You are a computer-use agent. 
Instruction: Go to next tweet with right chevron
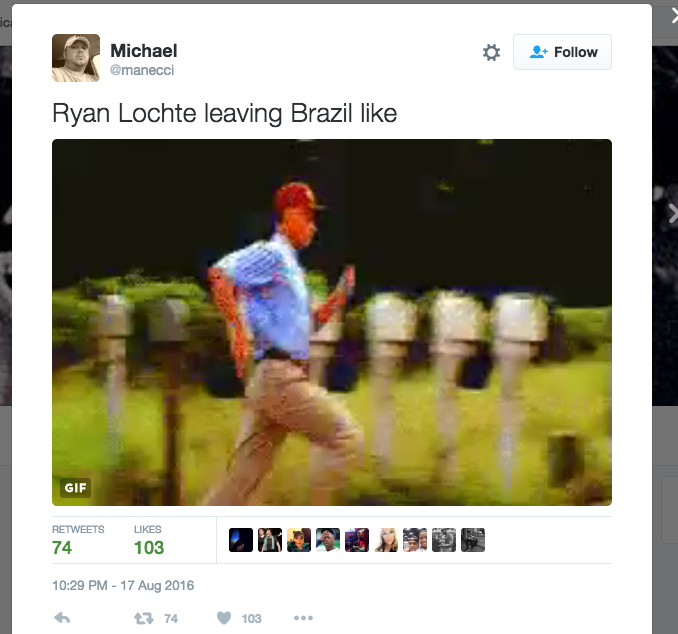pyautogui.click(x=672, y=213)
